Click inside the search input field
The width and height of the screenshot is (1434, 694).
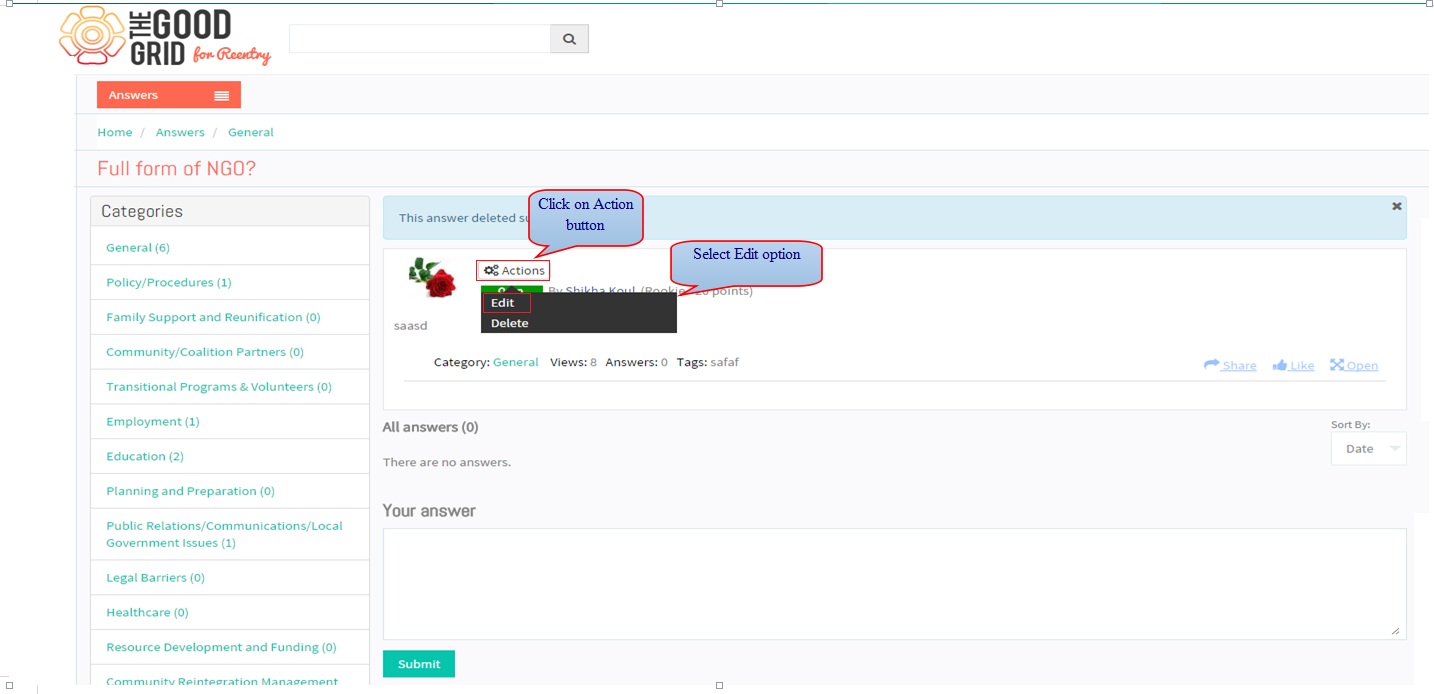(420, 39)
